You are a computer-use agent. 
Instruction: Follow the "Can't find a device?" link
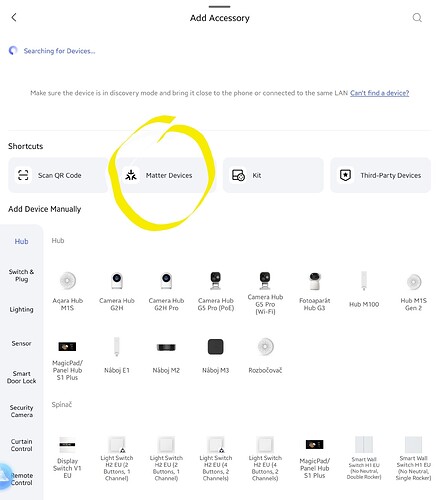(x=379, y=93)
